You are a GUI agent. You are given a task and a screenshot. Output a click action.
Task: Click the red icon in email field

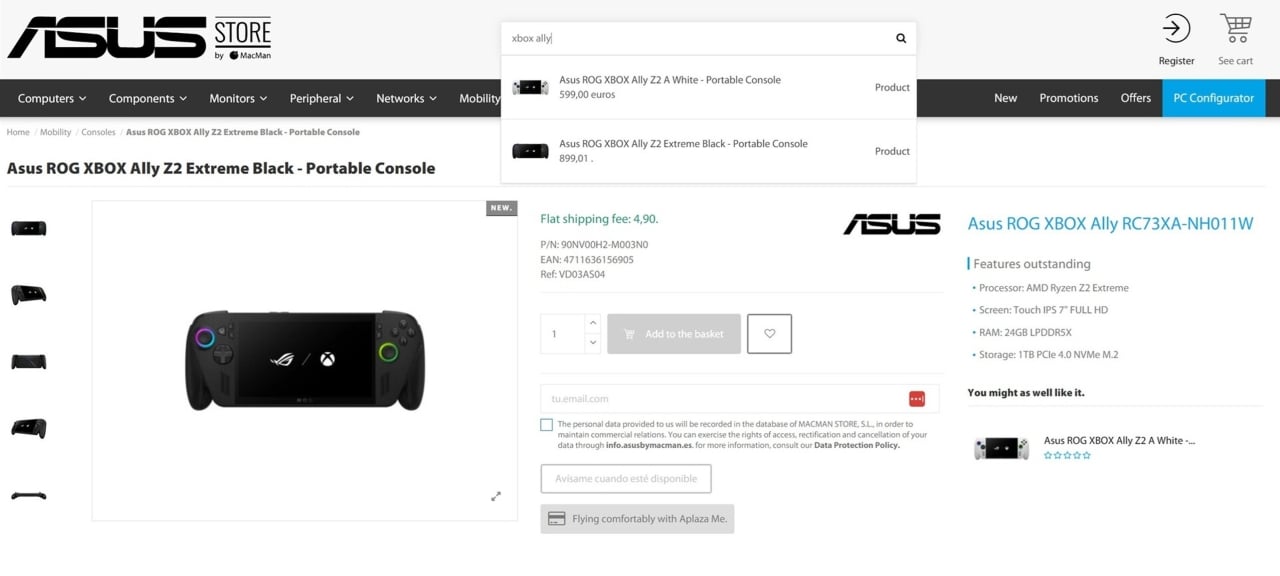[917, 399]
